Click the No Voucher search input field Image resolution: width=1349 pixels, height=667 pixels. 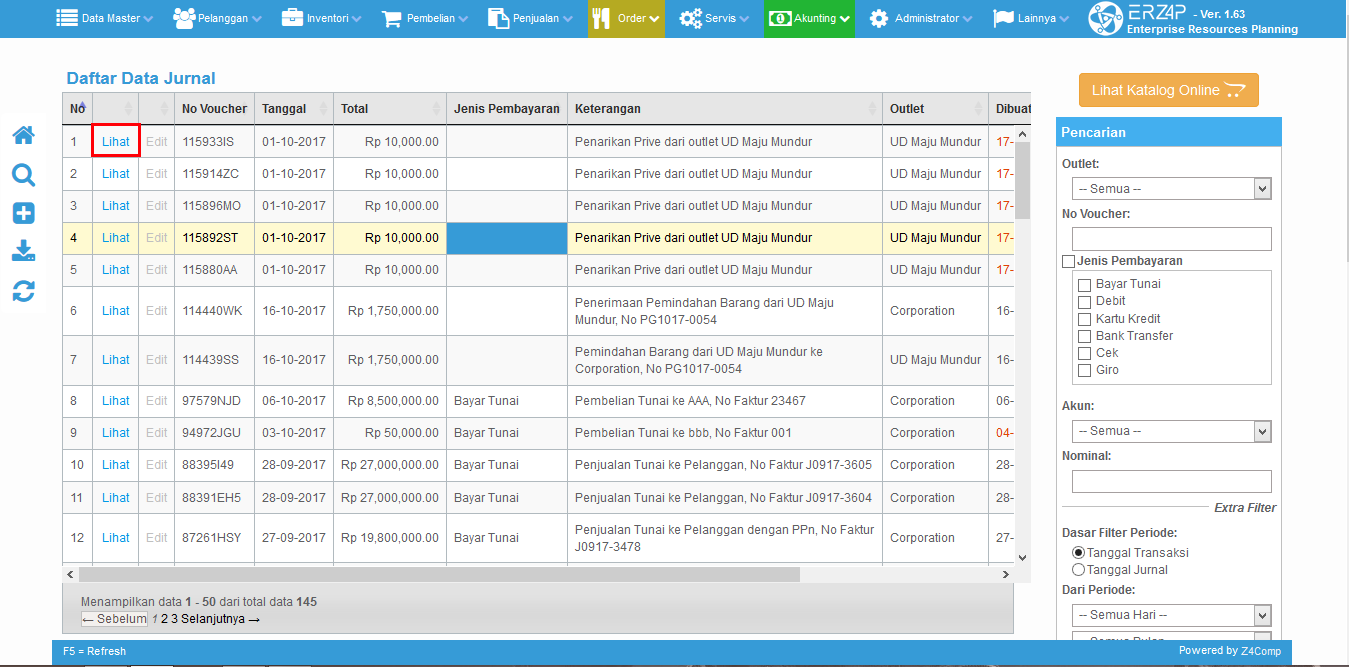[1171, 239]
